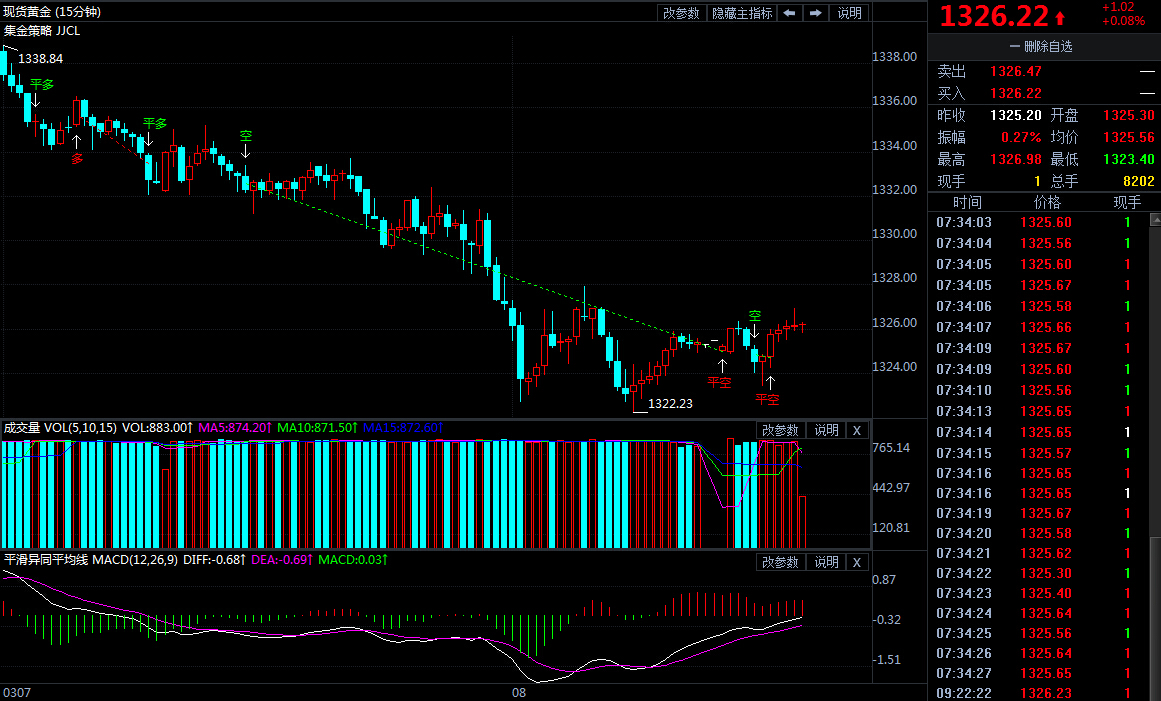Click the 昨收 value 1325.20
1161x701 pixels.
(1016, 115)
